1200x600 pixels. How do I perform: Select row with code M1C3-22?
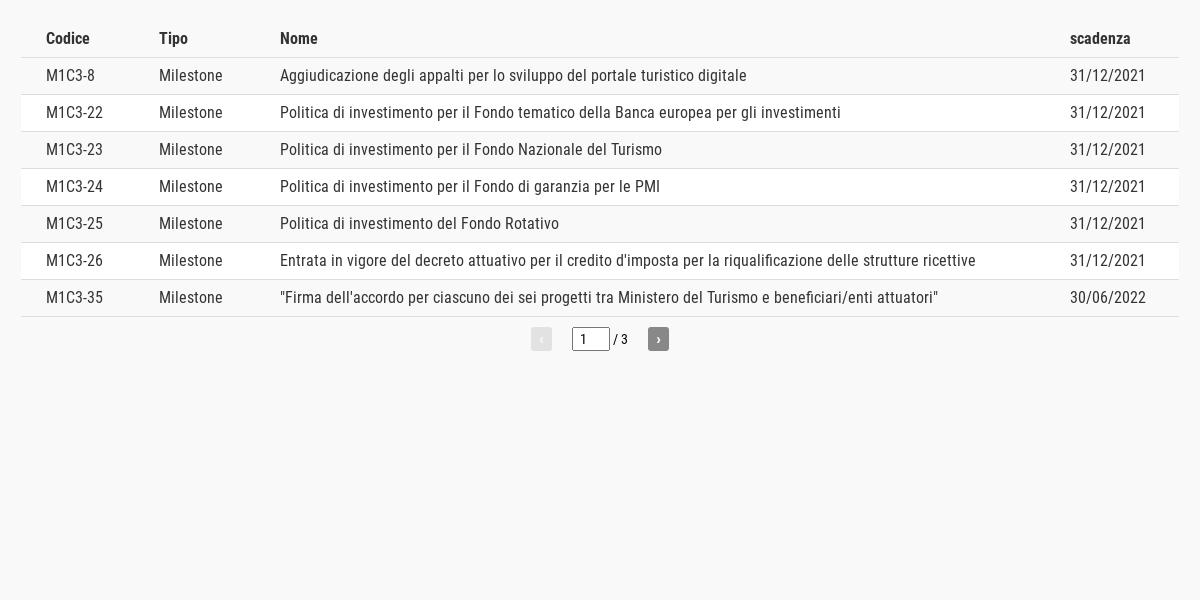[x=600, y=113]
